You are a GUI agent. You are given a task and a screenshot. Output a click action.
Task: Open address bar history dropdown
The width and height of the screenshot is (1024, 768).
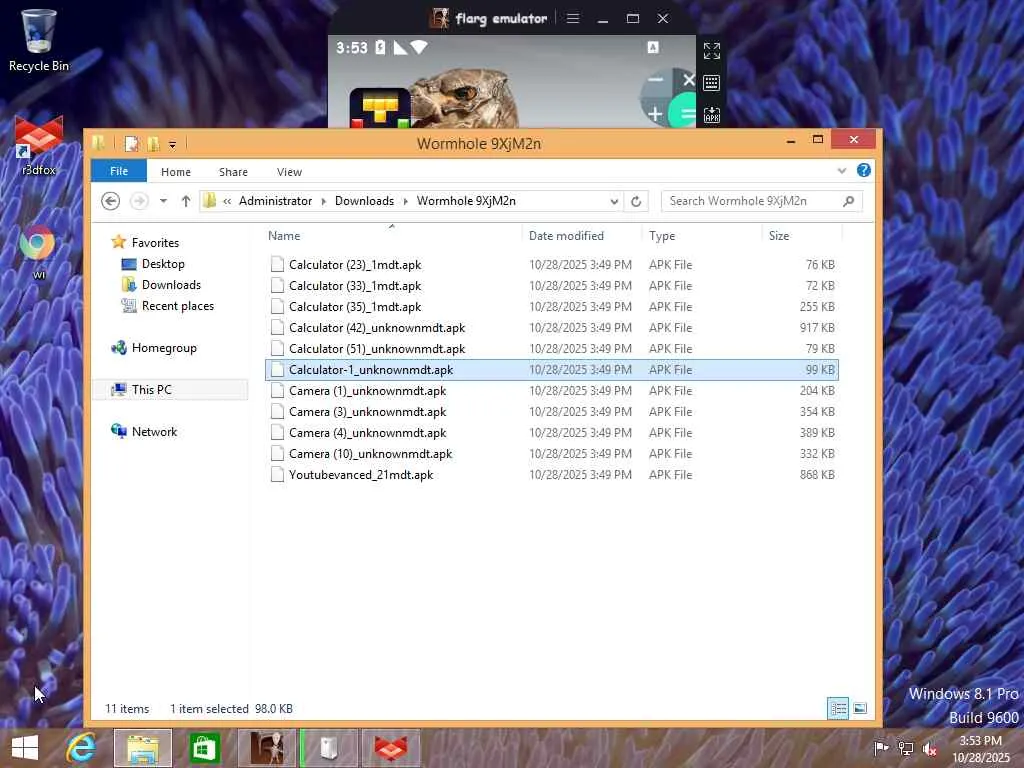point(614,201)
